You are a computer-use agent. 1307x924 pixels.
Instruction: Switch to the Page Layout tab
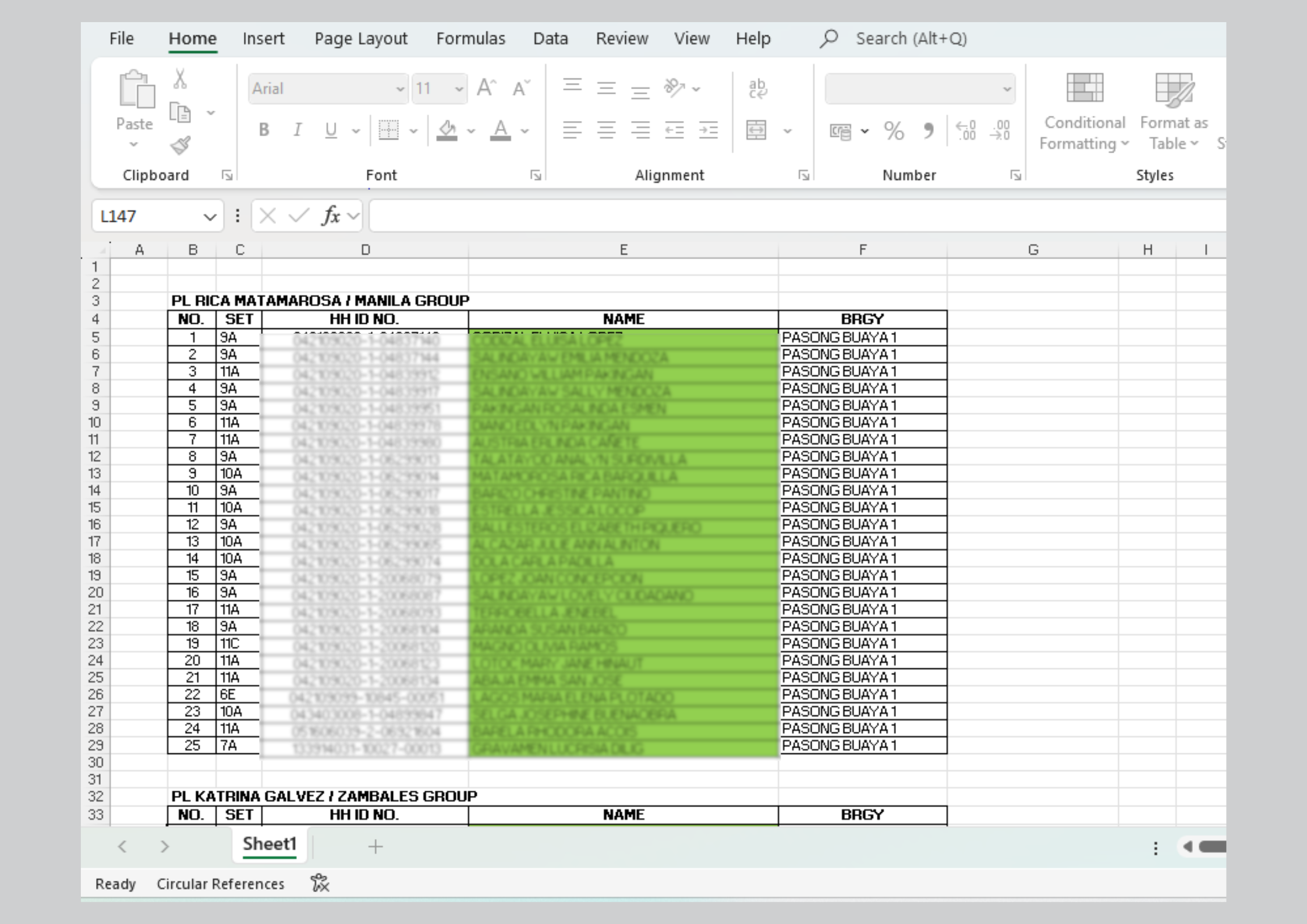coord(361,38)
